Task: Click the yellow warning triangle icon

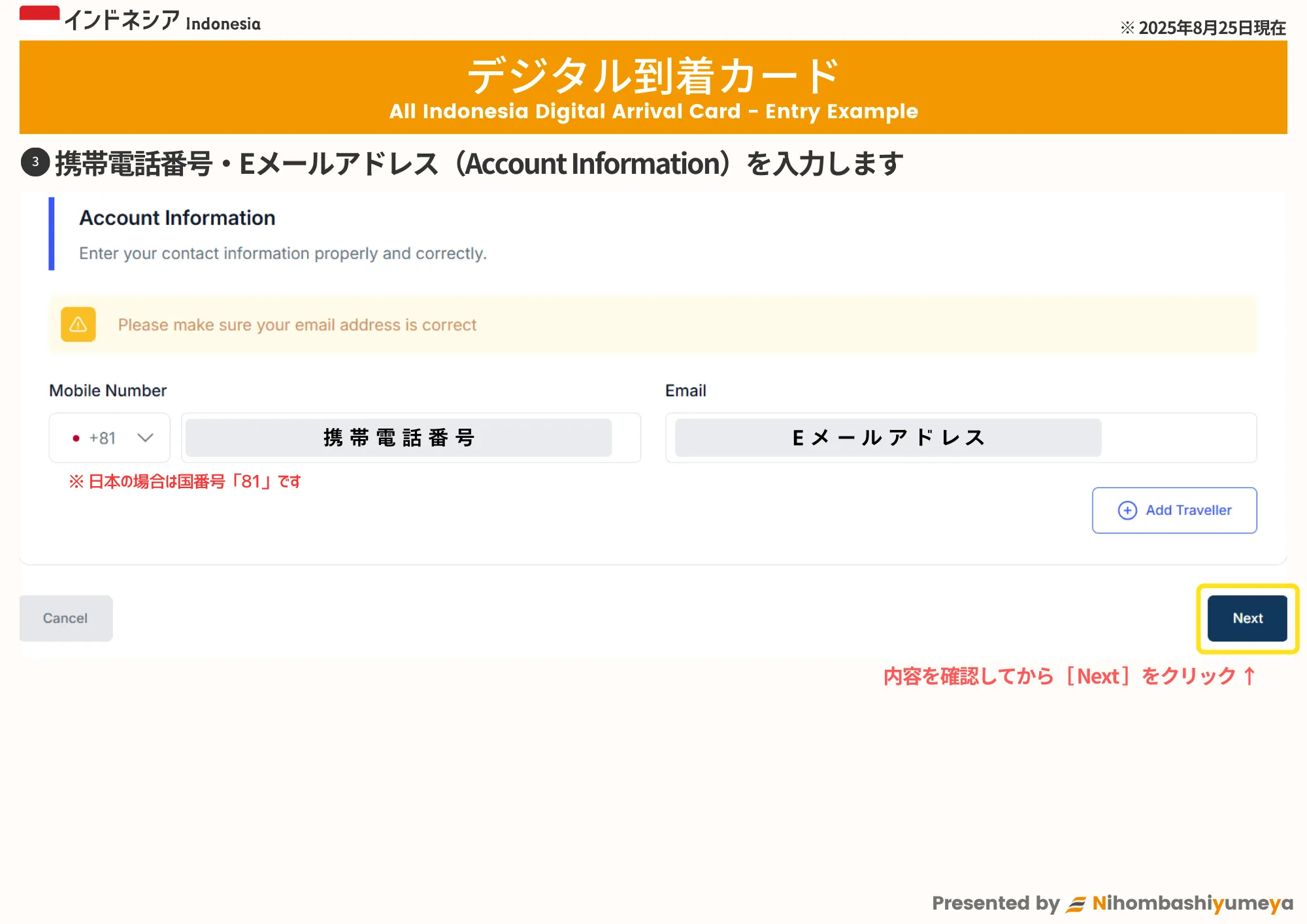Action: pyautogui.click(x=78, y=324)
